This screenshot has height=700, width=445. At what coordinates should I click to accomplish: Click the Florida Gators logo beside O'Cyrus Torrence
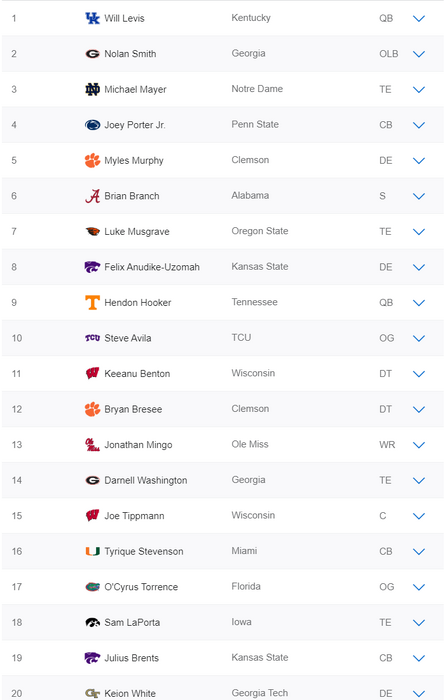[92, 587]
